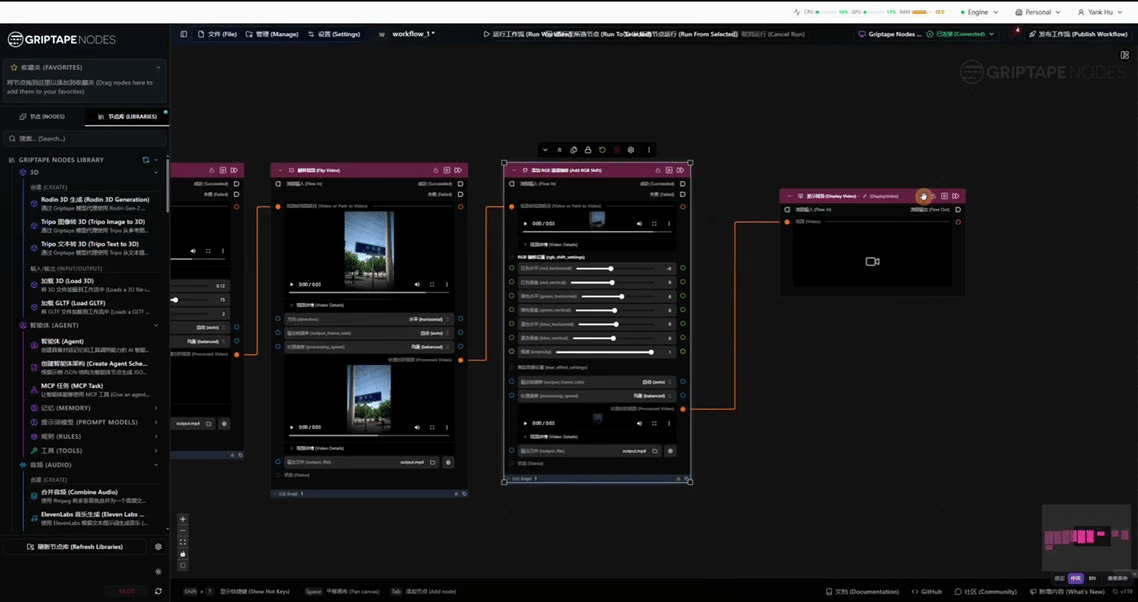This screenshot has height=602, width=1138.
Task: Expand the 提示词模型 (Prompt Models) category
Action: point(156,423)
